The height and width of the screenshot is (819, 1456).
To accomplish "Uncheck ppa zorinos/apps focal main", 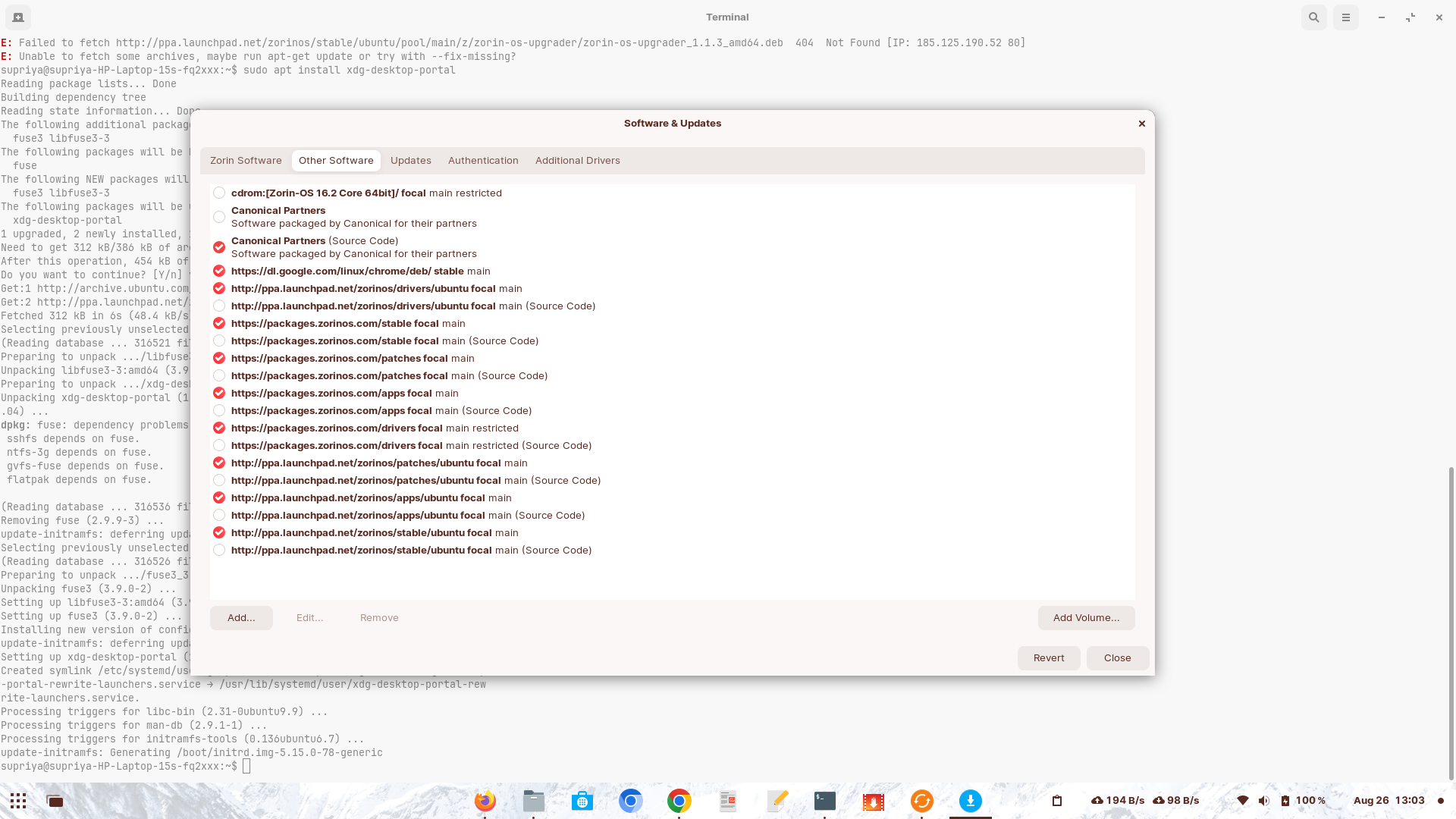I will [219, 498].
